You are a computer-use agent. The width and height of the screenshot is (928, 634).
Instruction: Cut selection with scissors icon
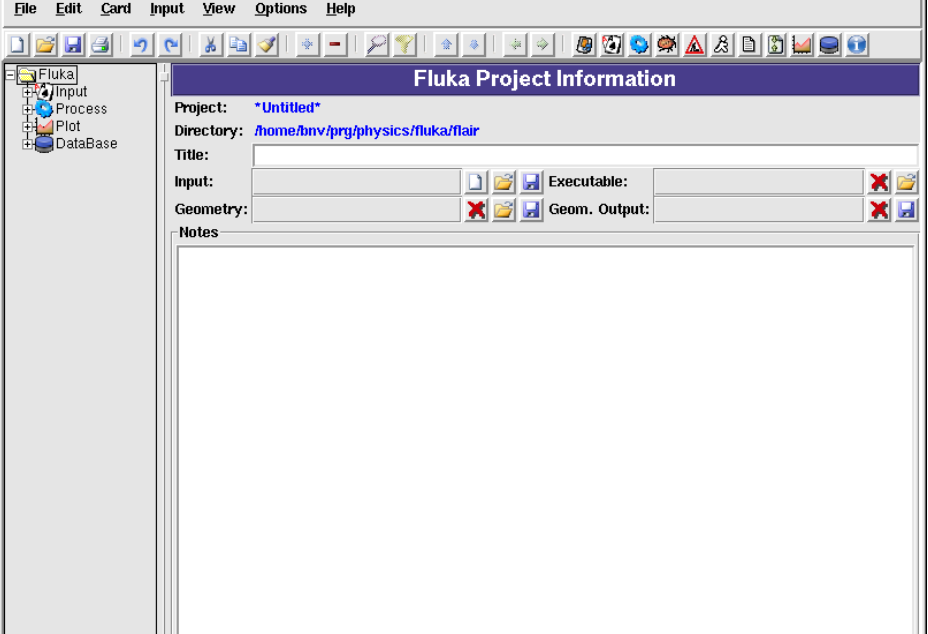tap(210, 44)
